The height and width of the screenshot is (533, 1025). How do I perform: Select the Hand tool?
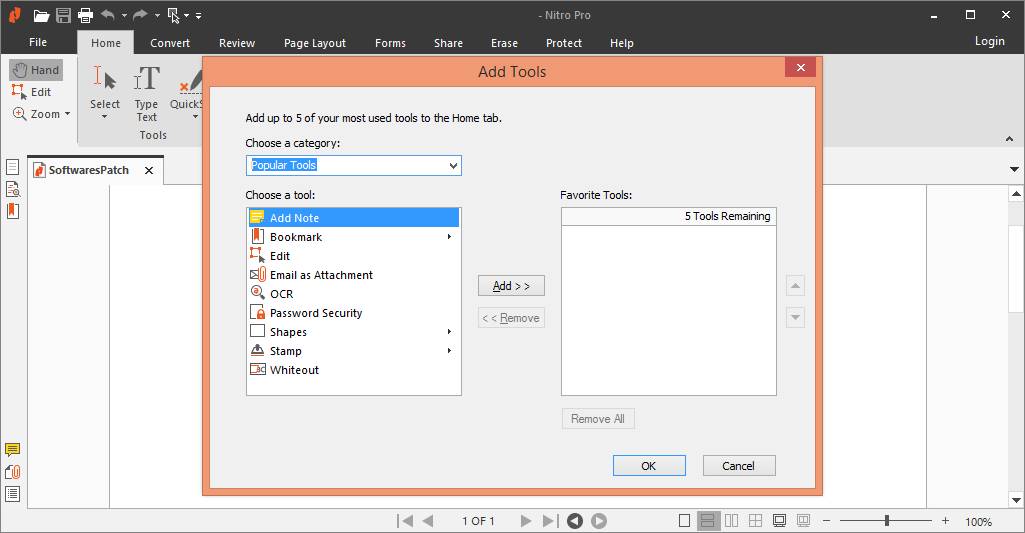(x=36, y=70)
